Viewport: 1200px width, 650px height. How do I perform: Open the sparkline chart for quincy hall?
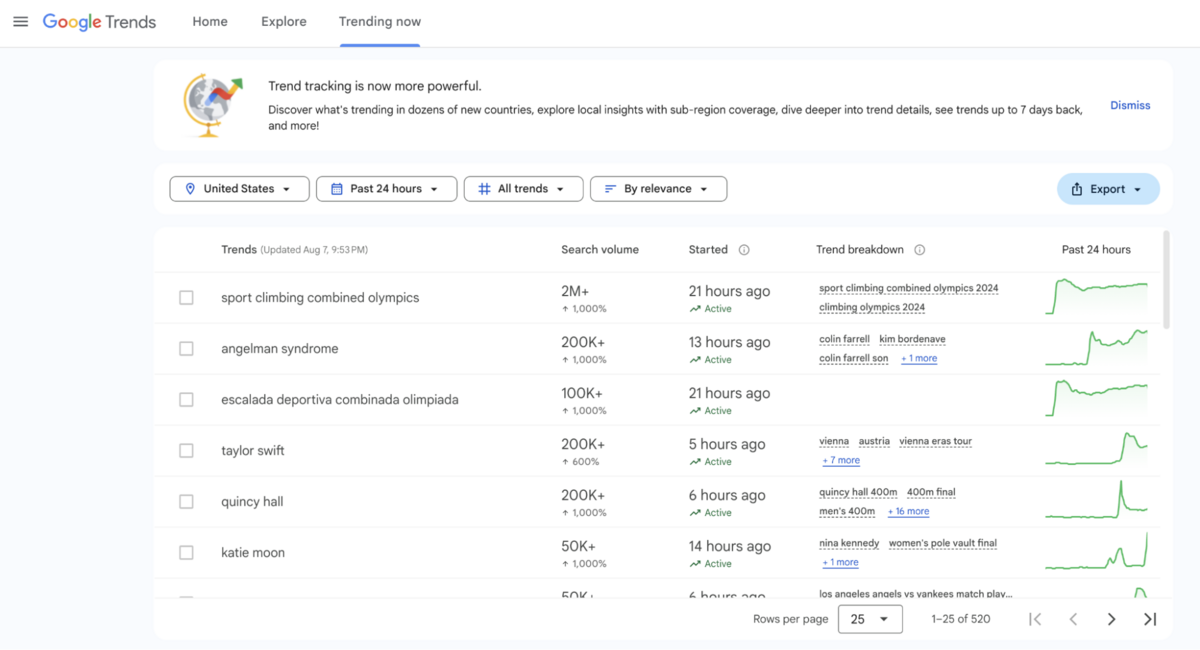pyautogui.click(x=1097, y=500)
